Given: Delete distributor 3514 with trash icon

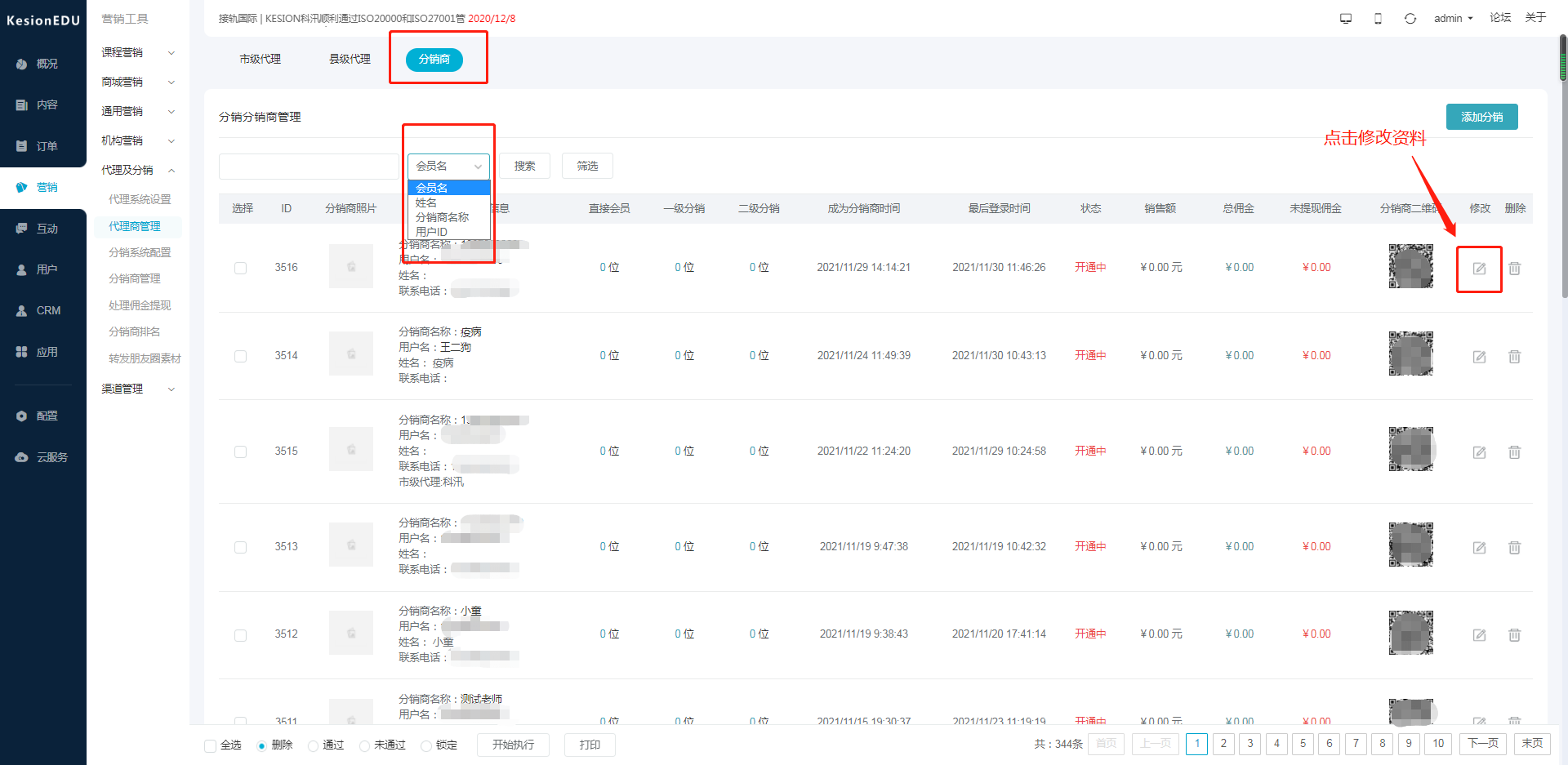Looking at the screenshot, I should (x=1514, y=357).
